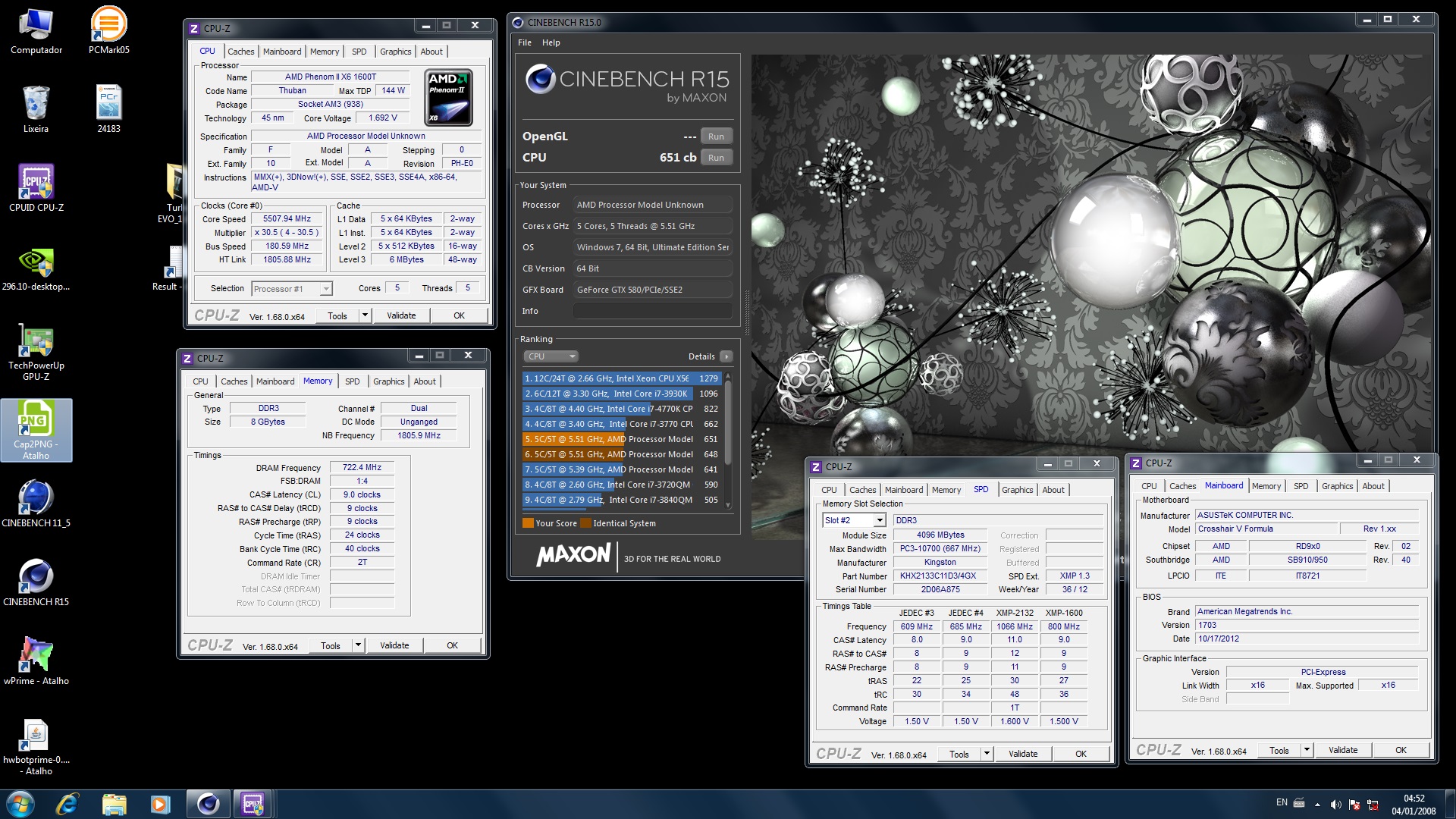
Task: Open the Tools dropdown arrow in the CPU-Z Mainboard window
Action: (x=1307, y=750)
